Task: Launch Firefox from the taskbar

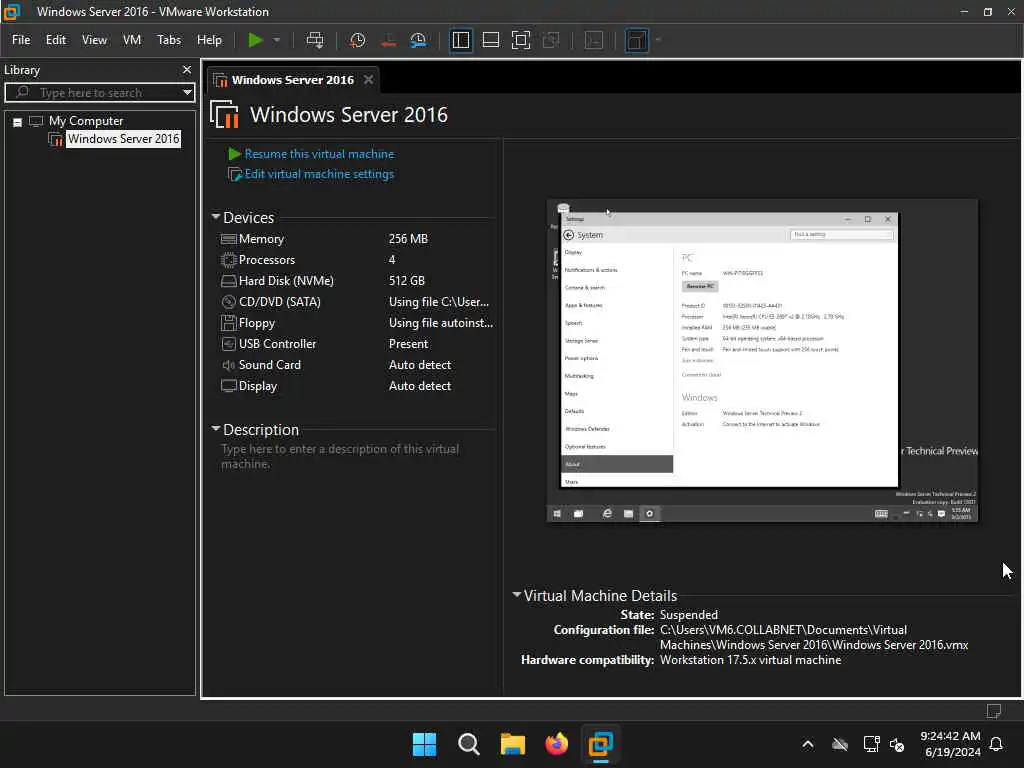Action: [556, 744]
